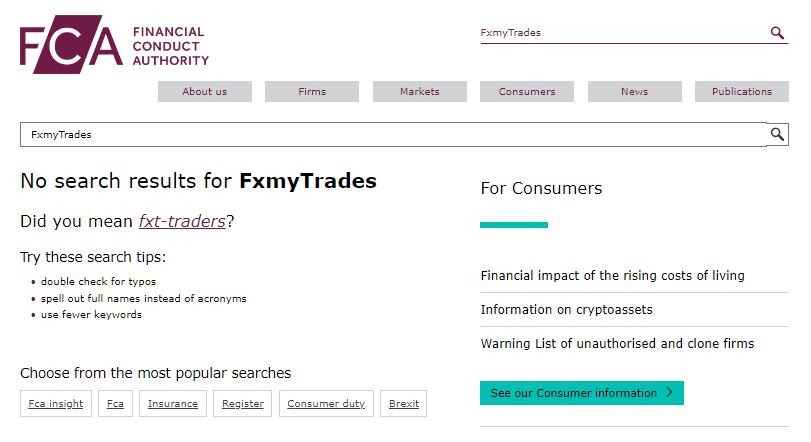The height and width of the screenshot is (442, 811).
Task: Open the Firms menu
Action: coord(312,92)
